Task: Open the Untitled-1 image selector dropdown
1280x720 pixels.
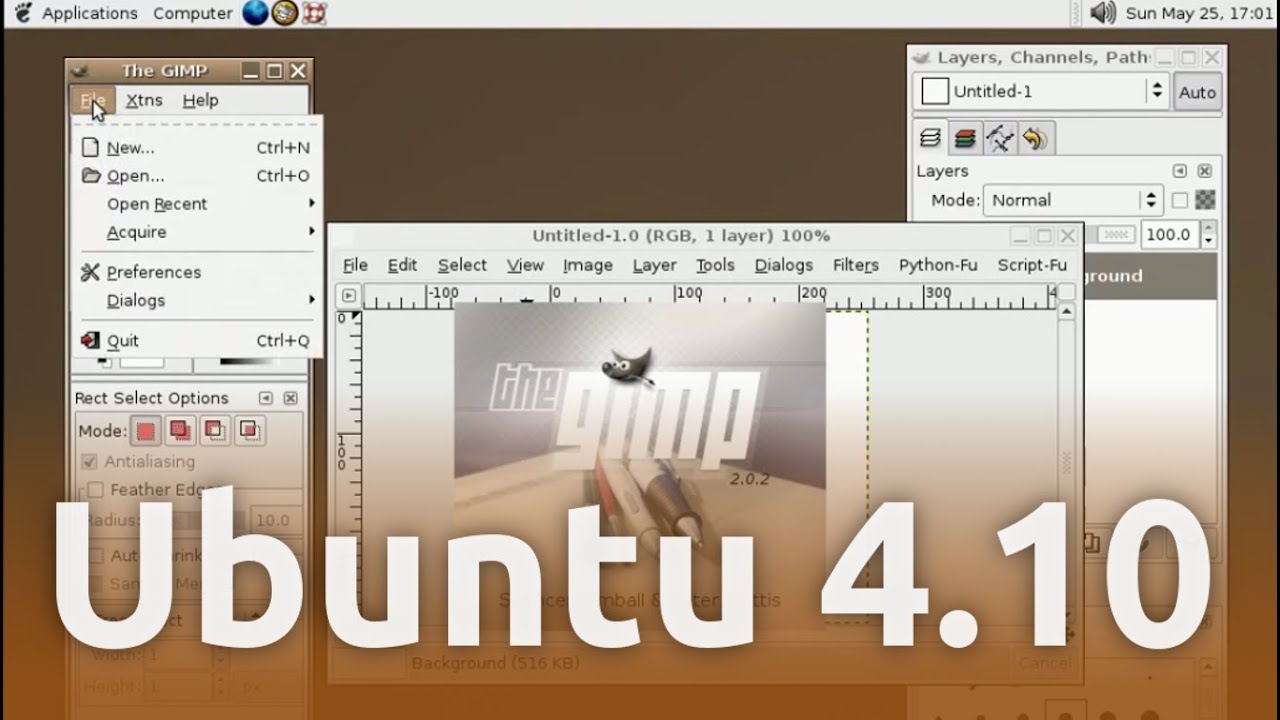Action: click(x=1041, y=91)
